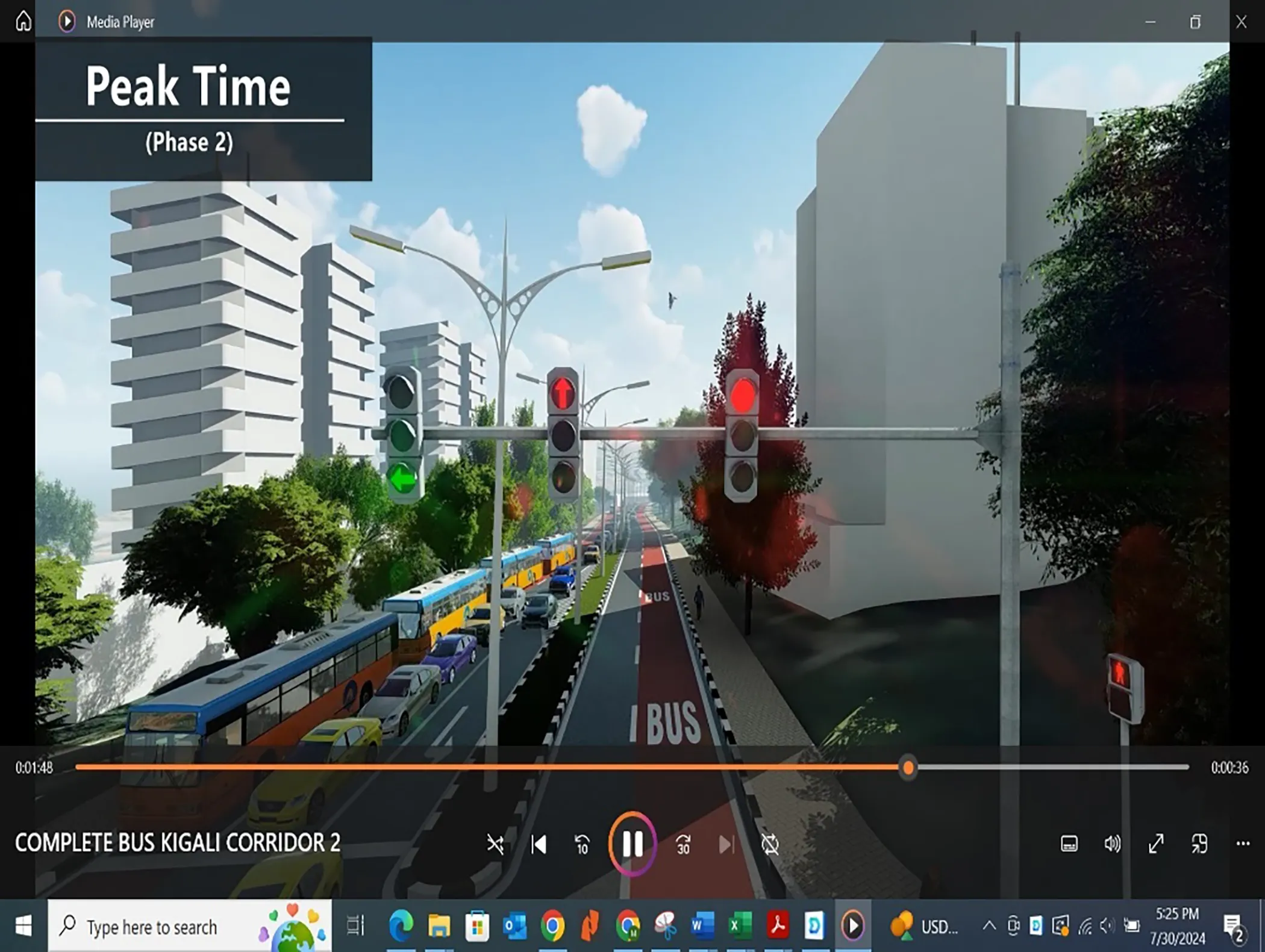Toggle repeat mode off icon

click(x=770, y=844)
